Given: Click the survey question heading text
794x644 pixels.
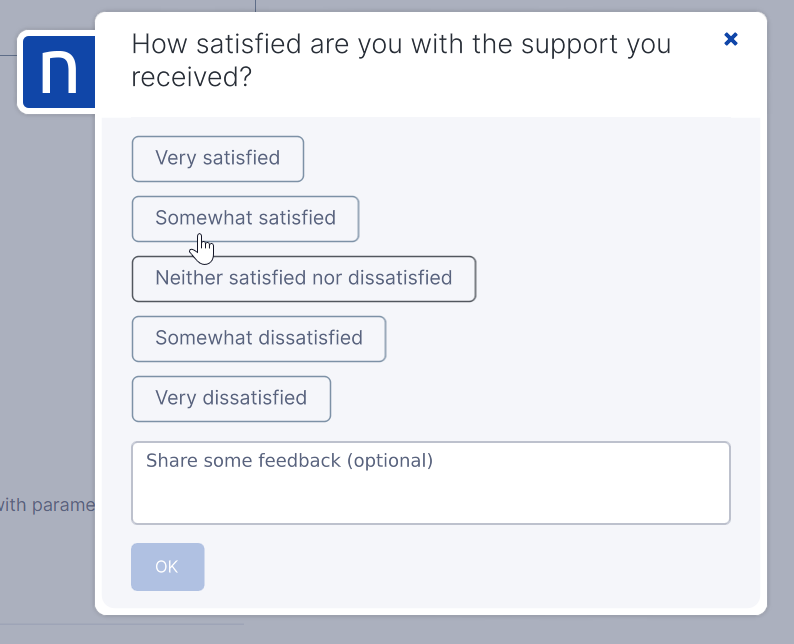Looking at the screenshot, I should [x=401, y=60].
